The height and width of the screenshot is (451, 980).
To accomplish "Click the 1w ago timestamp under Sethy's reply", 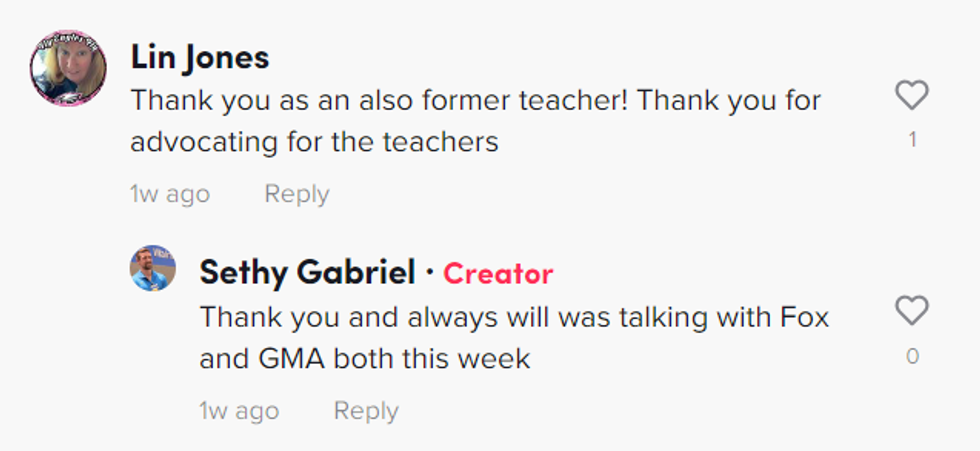I will (239, 411).
